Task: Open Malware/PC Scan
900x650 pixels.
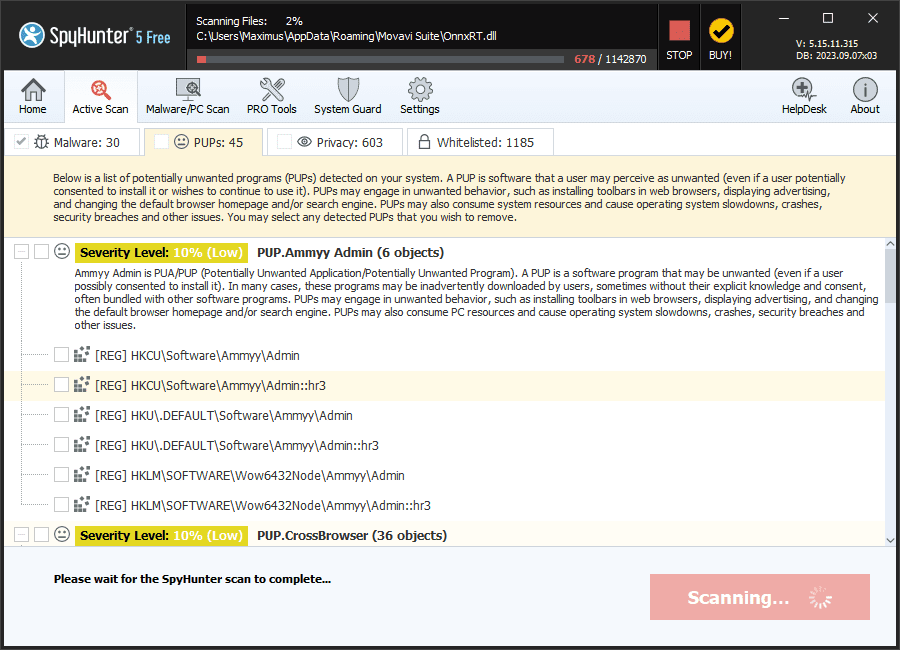Action: 188,96
